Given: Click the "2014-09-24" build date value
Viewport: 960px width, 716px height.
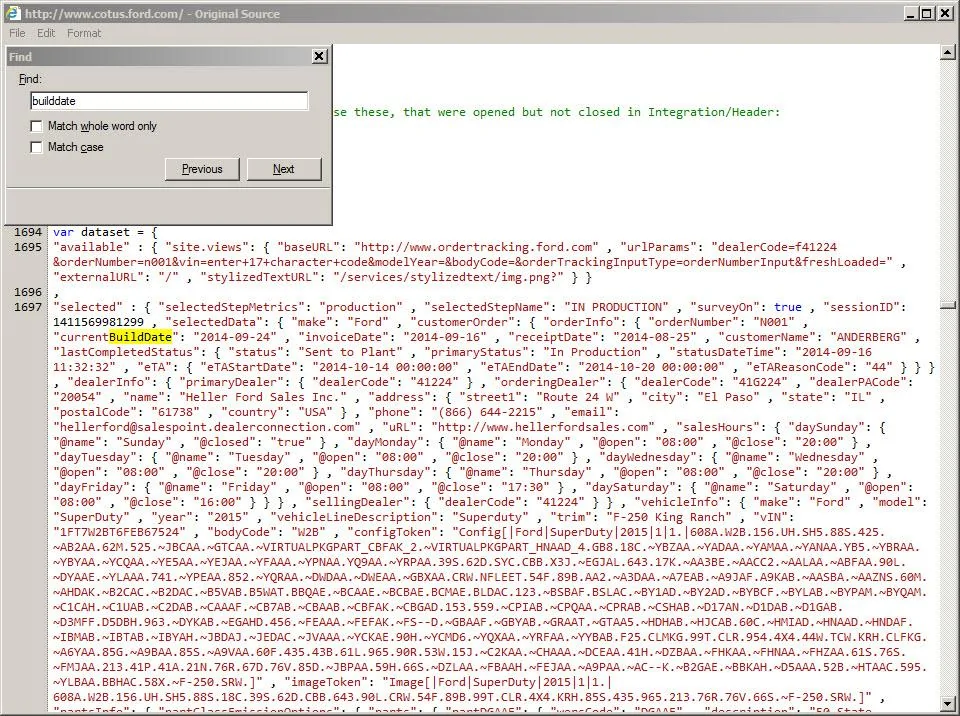Looking at the screenshot, I should pos(235,337).
